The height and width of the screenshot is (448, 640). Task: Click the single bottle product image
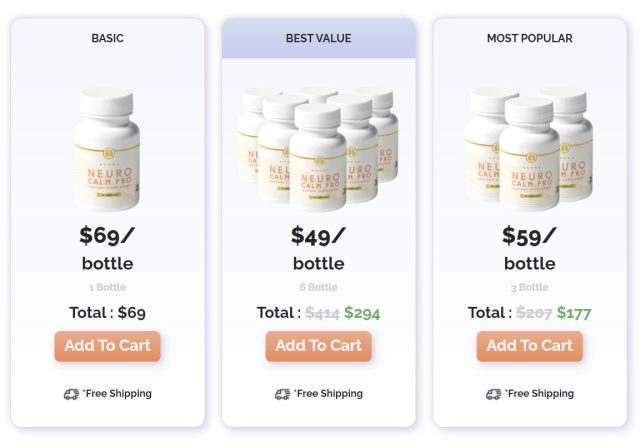tap(107, 150)
